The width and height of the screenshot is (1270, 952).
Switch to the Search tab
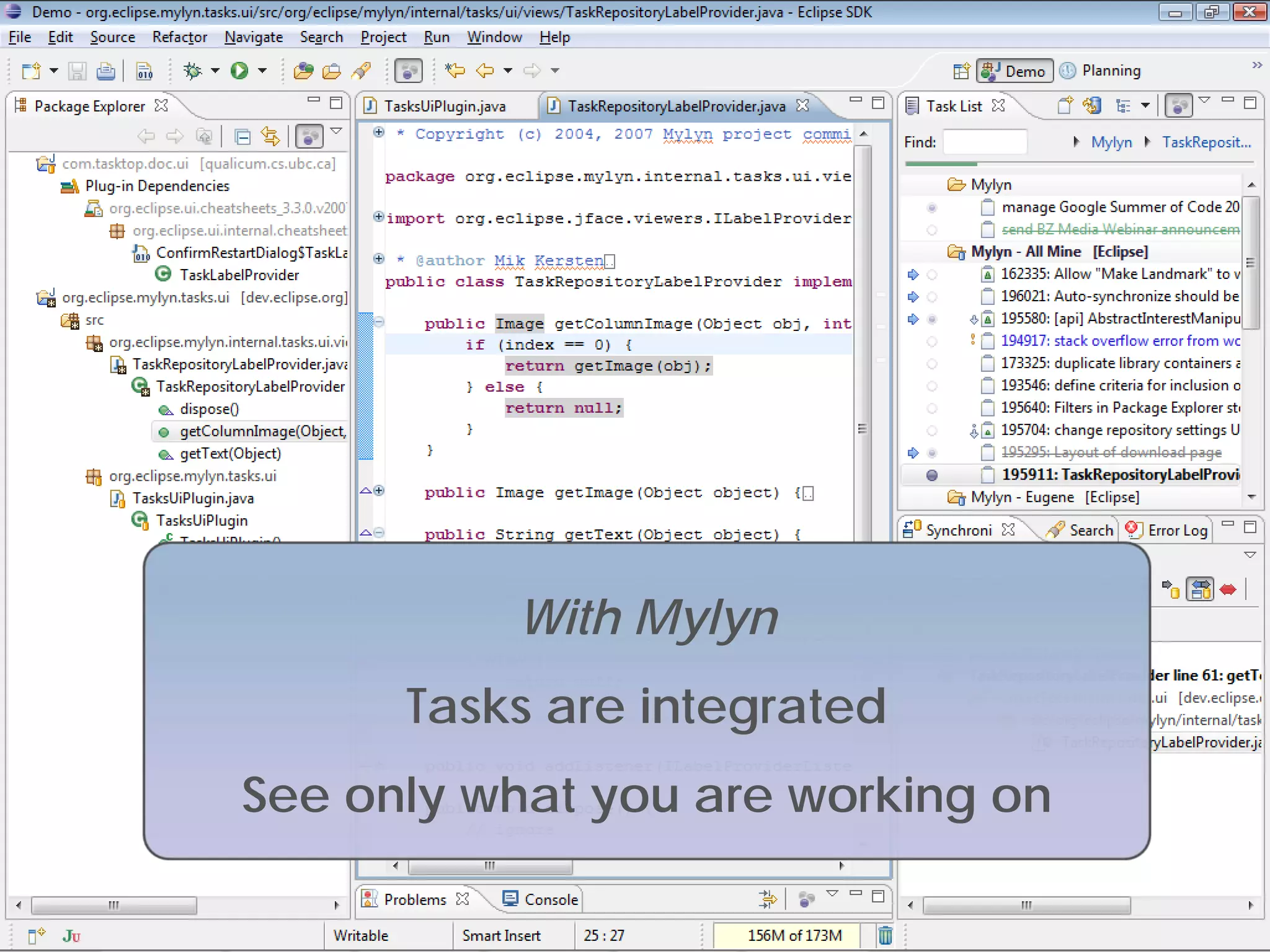(1080, 531)
